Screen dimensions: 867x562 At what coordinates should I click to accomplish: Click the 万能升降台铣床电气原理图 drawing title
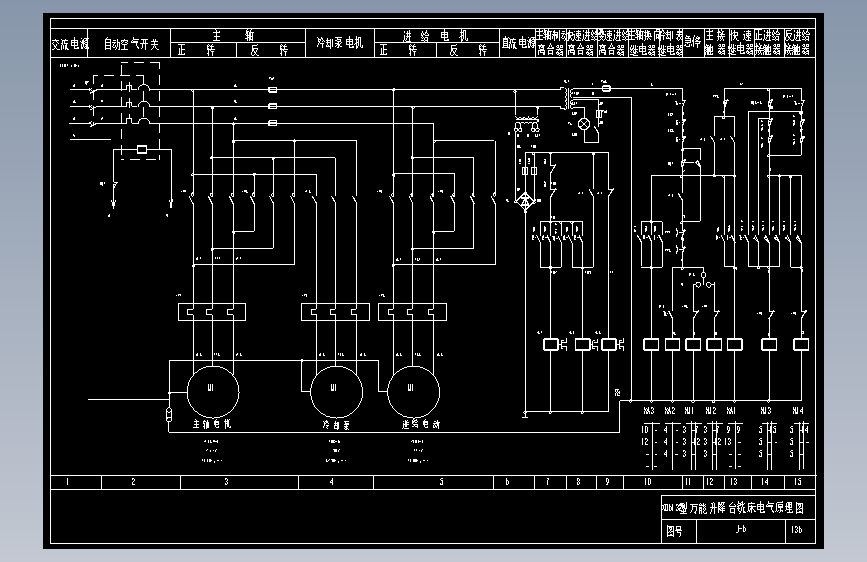pos(747,508)
